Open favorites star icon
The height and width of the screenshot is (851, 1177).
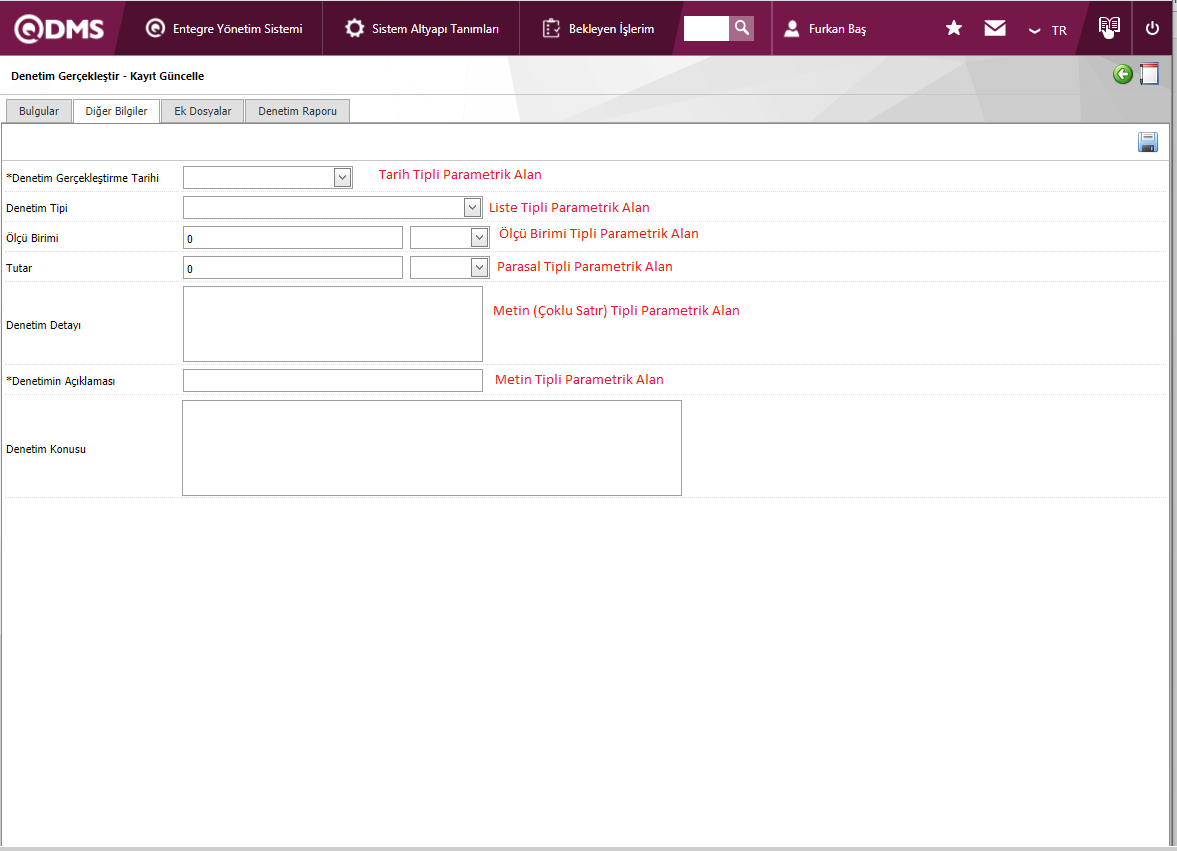point(954,29)
